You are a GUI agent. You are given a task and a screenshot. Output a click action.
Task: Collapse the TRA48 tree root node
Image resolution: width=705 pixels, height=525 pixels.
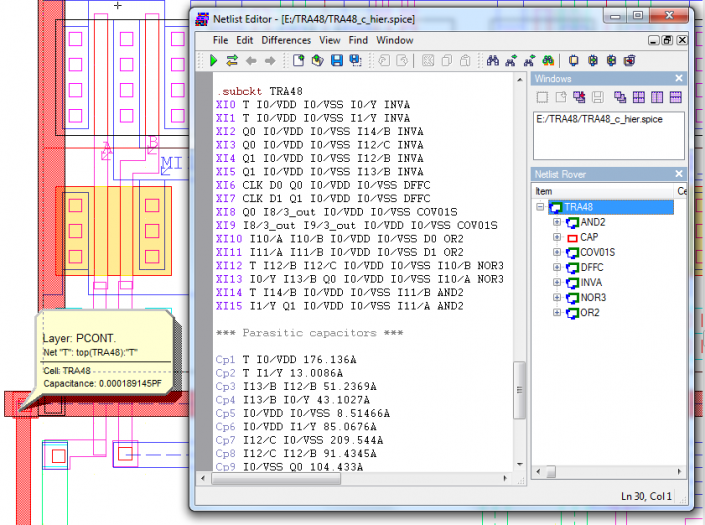(541, 208)
